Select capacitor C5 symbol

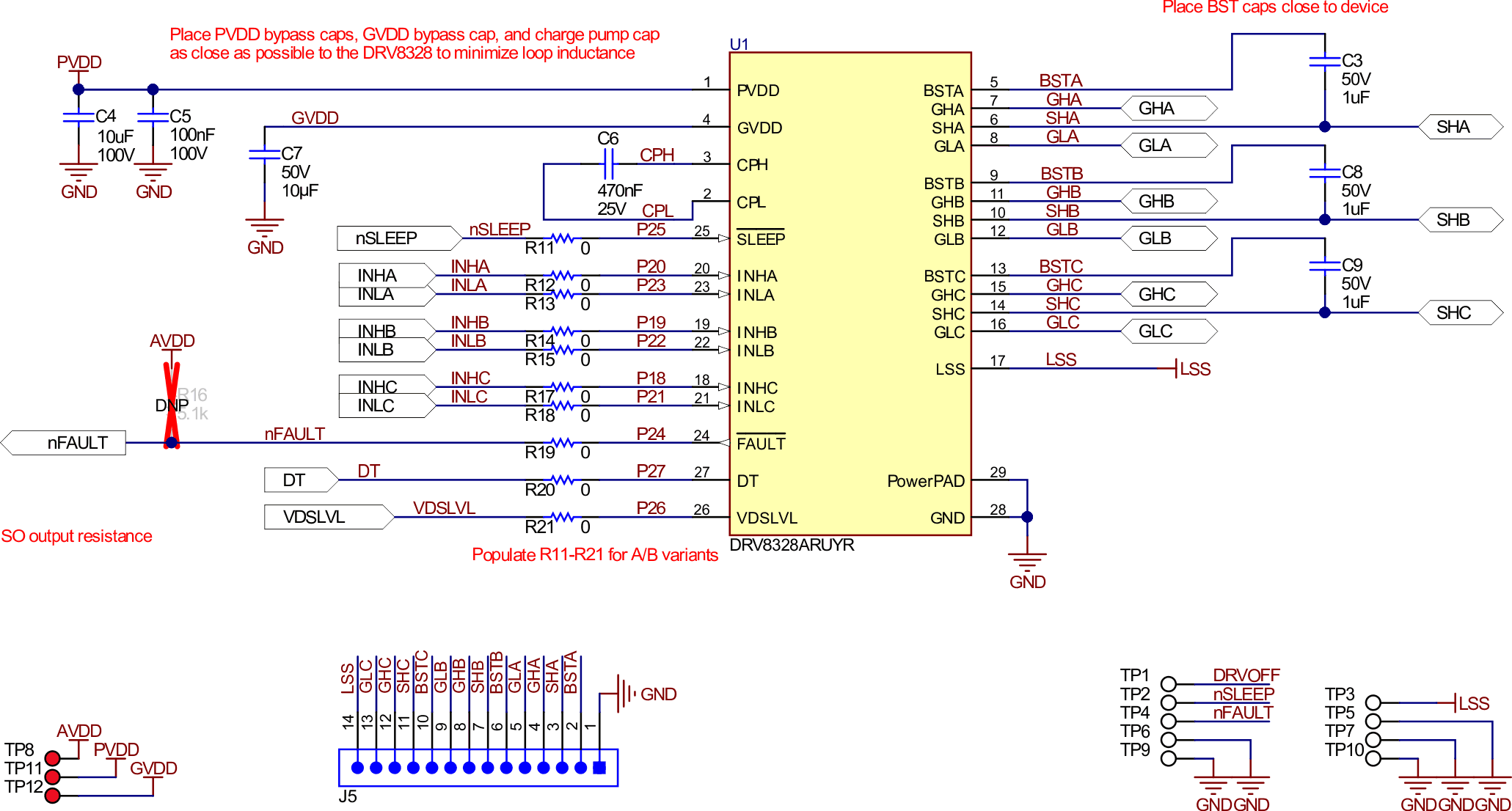153,117
